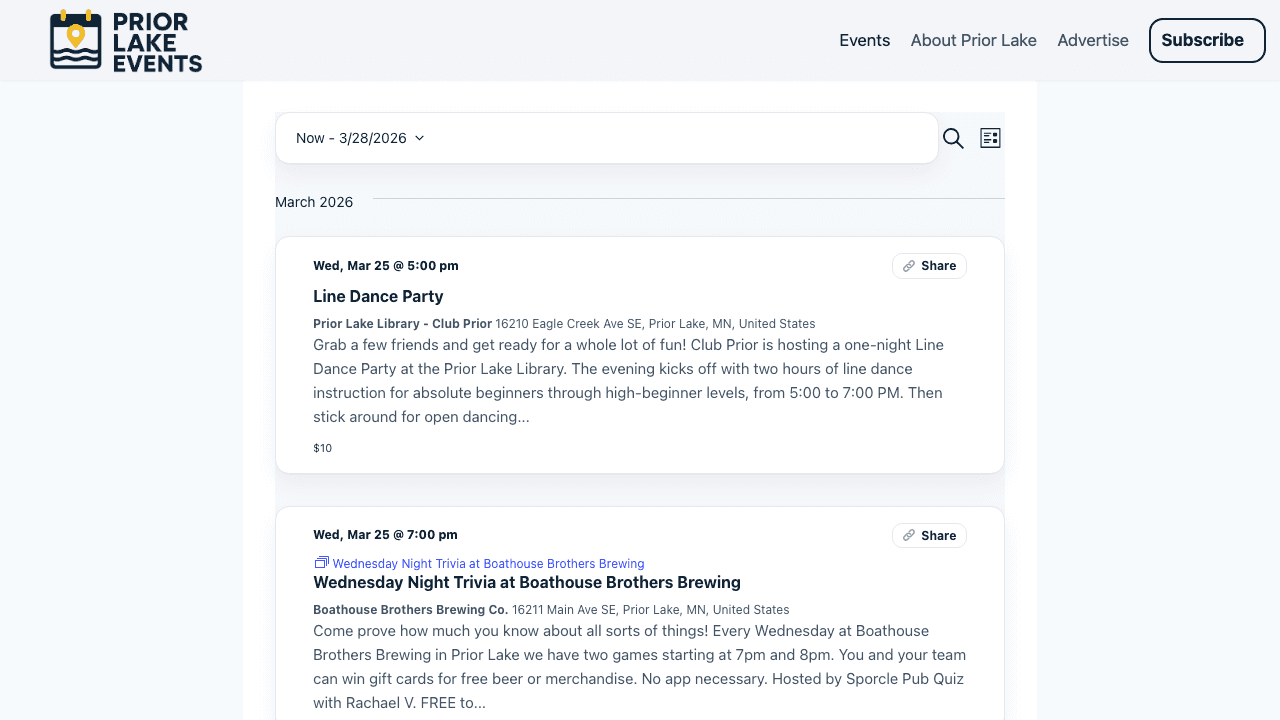Select the magnifying glass next to date filter
This screenshot has height=720, width=1280.
(x=952, y=138)
